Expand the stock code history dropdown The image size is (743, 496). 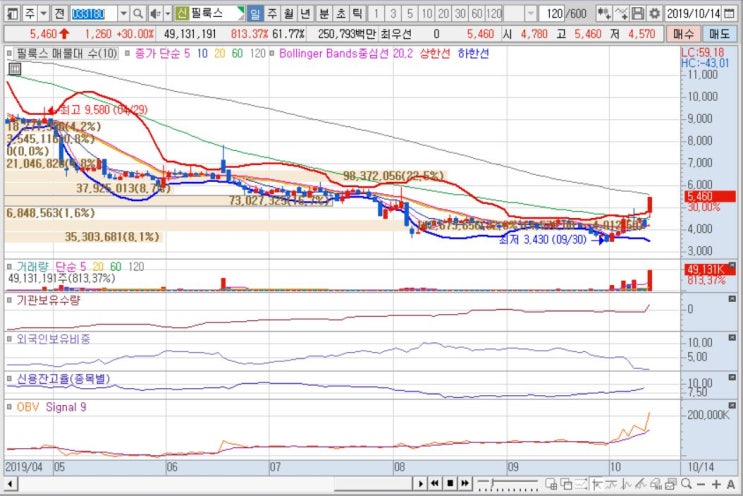tap(123, 14)
